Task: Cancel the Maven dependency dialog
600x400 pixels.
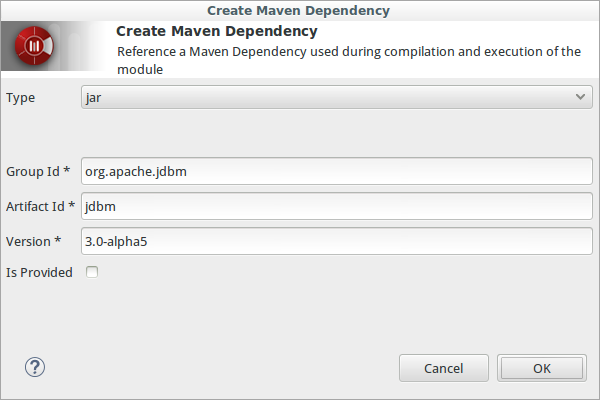Action: click(x=443, y=368)
